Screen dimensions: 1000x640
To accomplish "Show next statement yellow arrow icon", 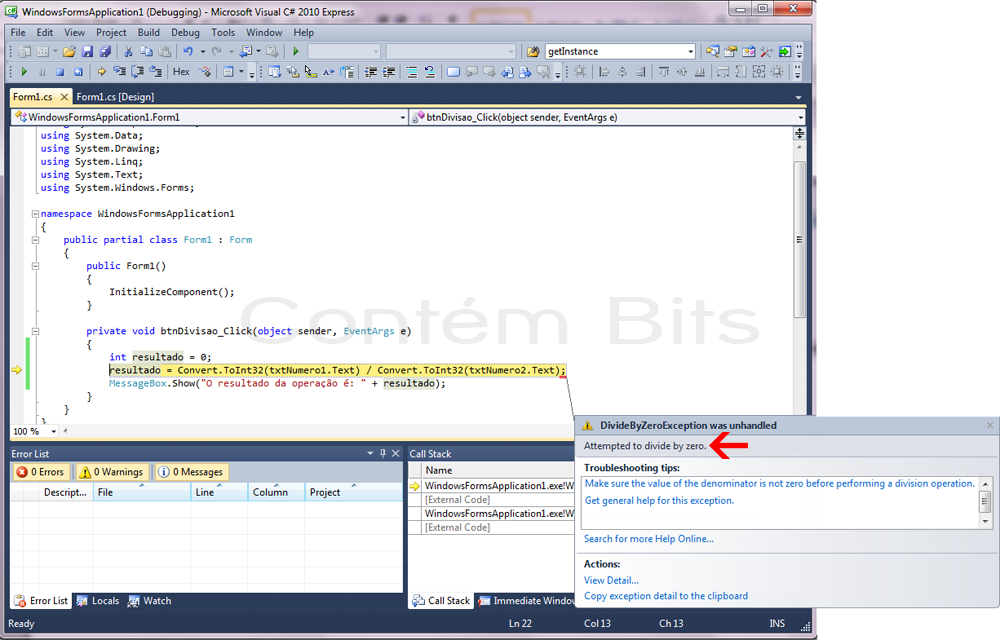I will (x=101, y=72).
